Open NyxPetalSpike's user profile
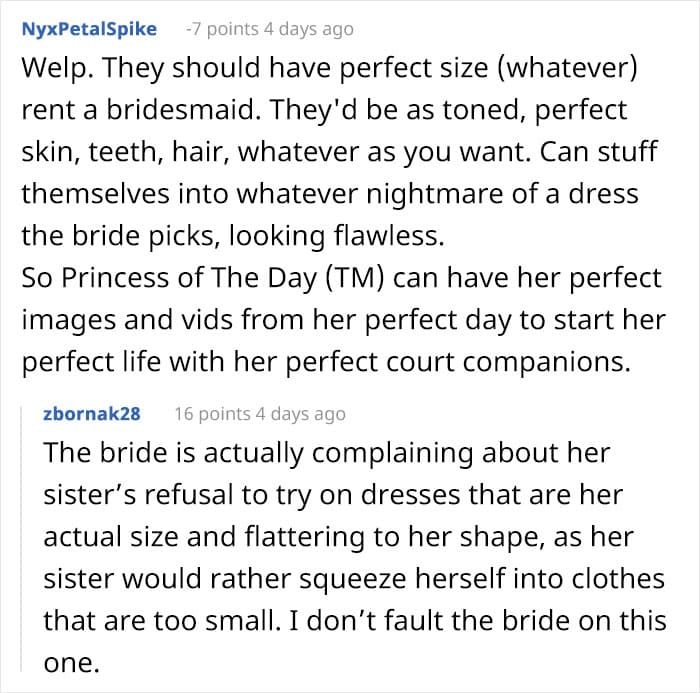 pos(89,29)
